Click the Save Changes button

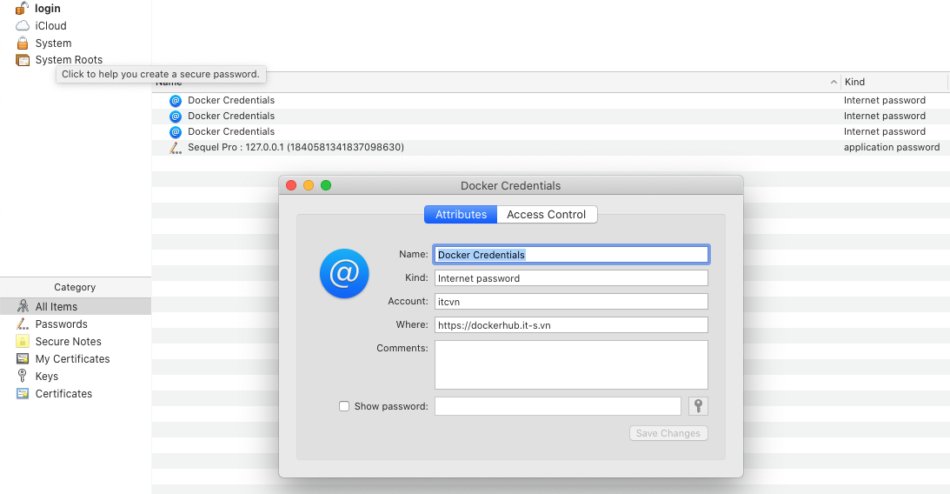pos(668,433)
